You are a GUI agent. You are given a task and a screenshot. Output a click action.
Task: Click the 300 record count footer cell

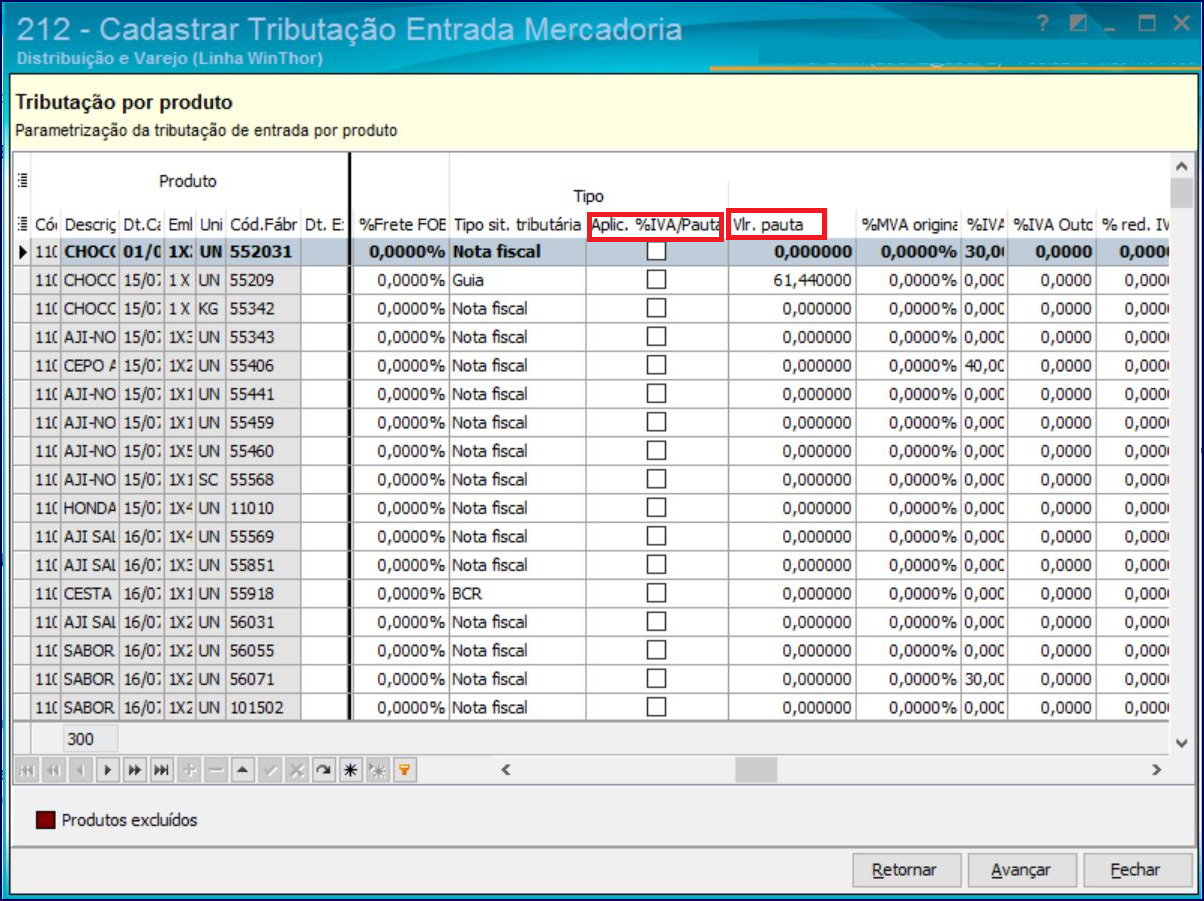pos(89,739)
